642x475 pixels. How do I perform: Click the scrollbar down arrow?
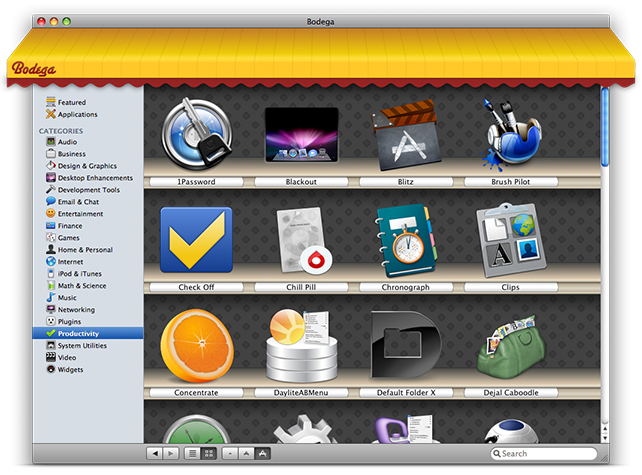(605, 438)
